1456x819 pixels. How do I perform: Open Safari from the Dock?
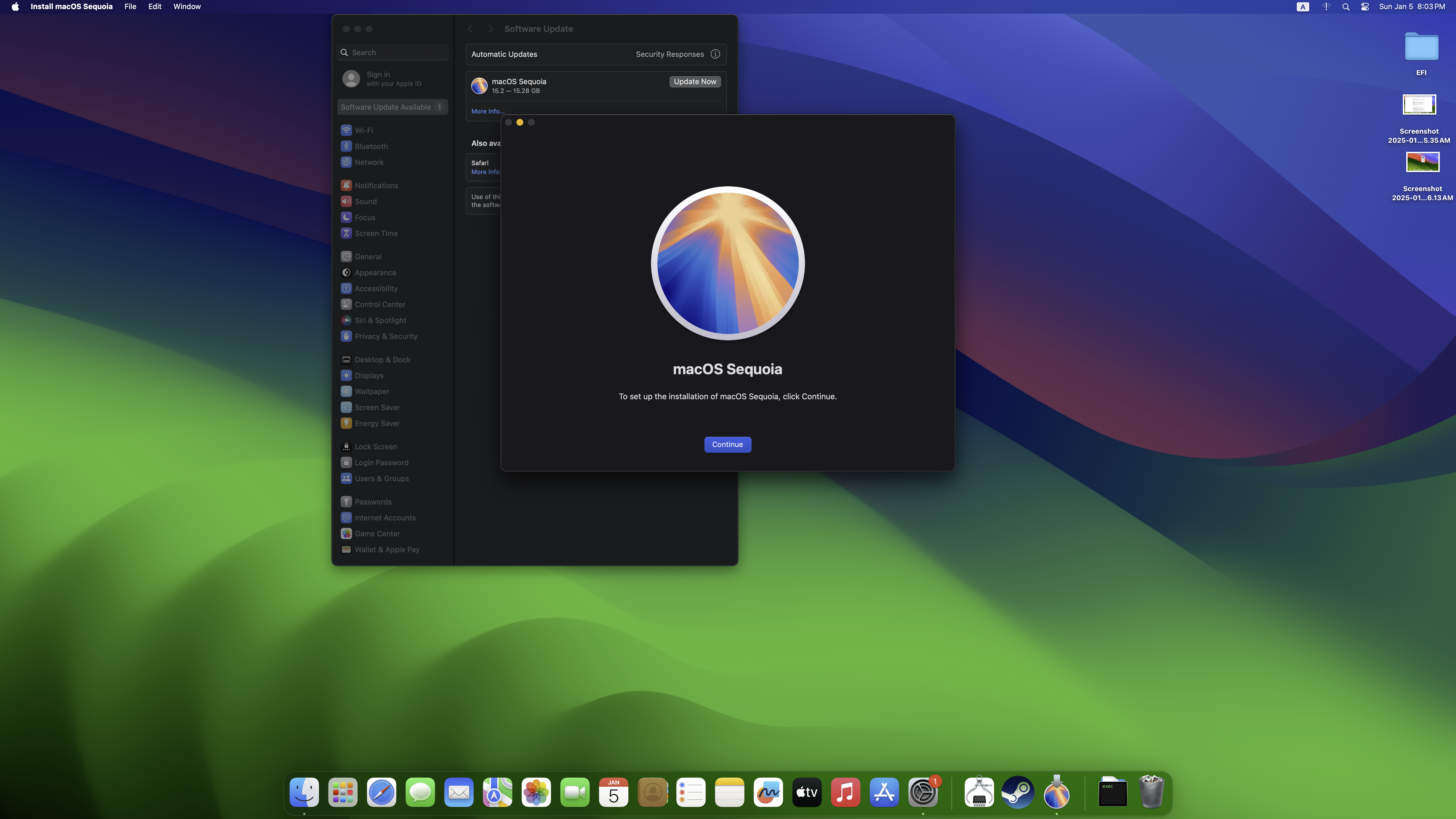382,793
